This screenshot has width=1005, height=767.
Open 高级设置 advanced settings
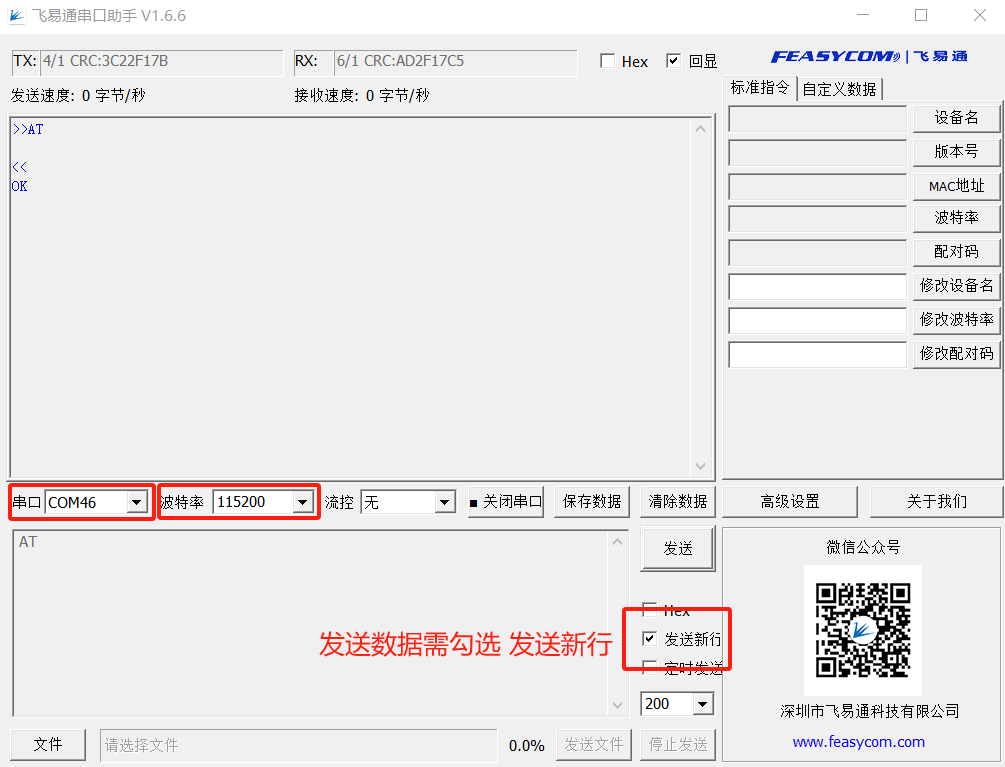789,502
